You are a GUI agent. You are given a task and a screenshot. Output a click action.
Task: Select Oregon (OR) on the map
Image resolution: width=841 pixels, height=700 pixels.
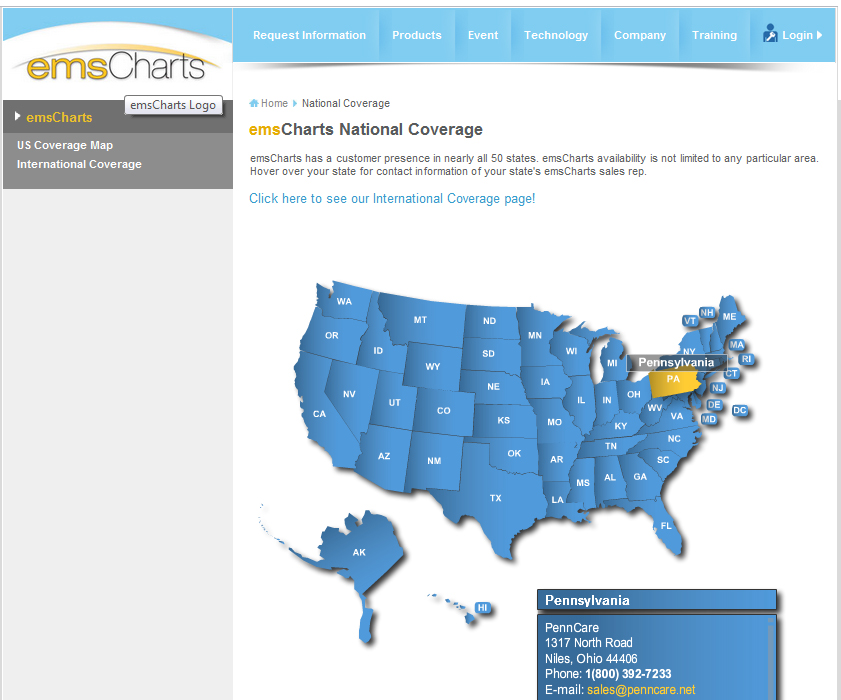click(331, 335)
